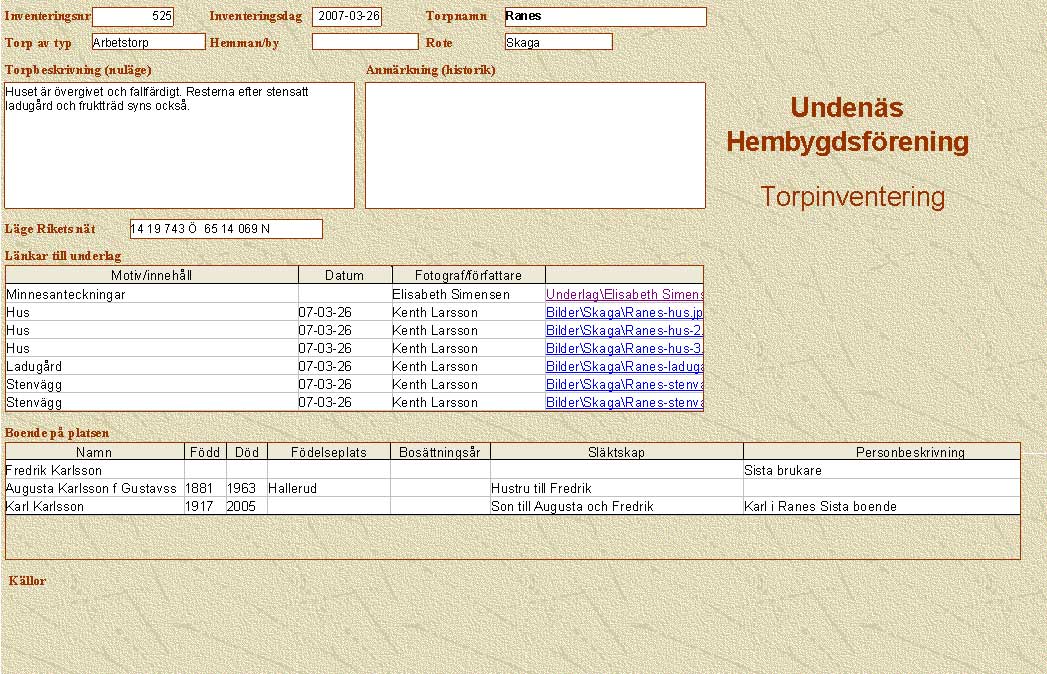This screenshot has height=674, width=1047.
Task: Click the Motiv/innehåll column header
Action: [x=151, y=276]
